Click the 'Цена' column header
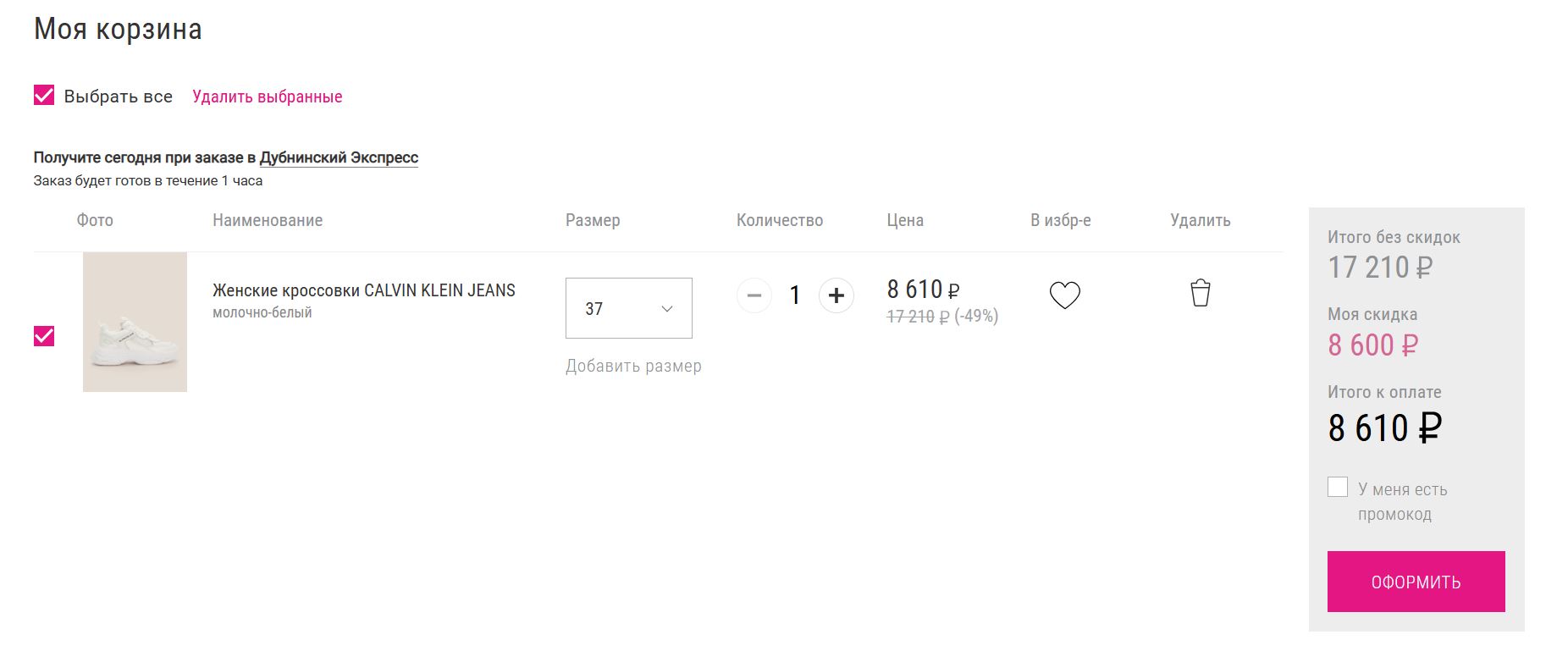1568x651 pixels. tap(905, 220)
